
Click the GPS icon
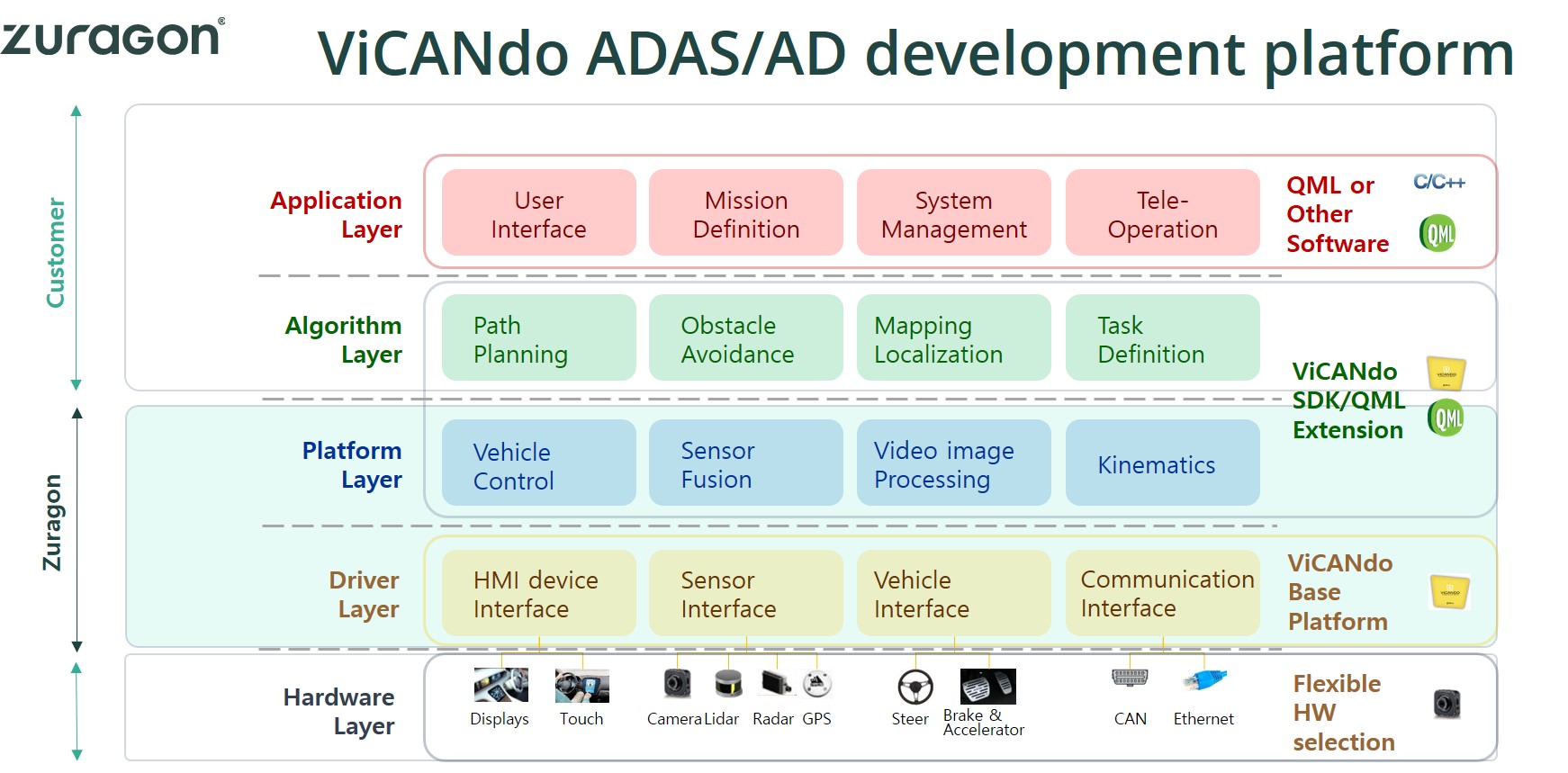(x=817, y=684)
